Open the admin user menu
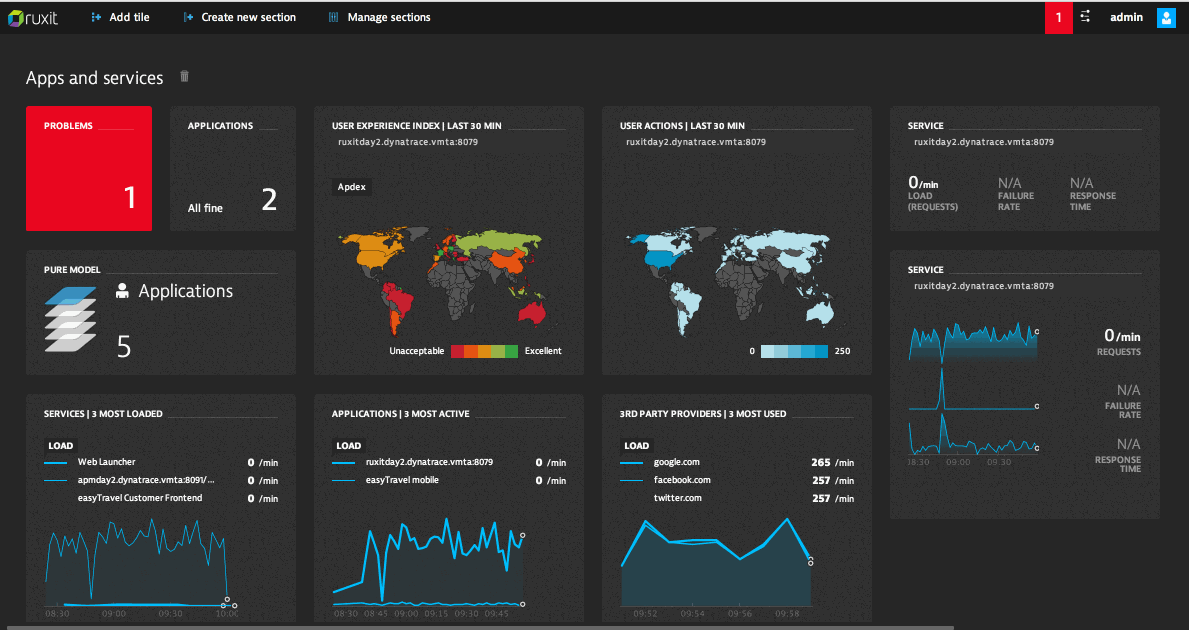 tap(1126, 17)
